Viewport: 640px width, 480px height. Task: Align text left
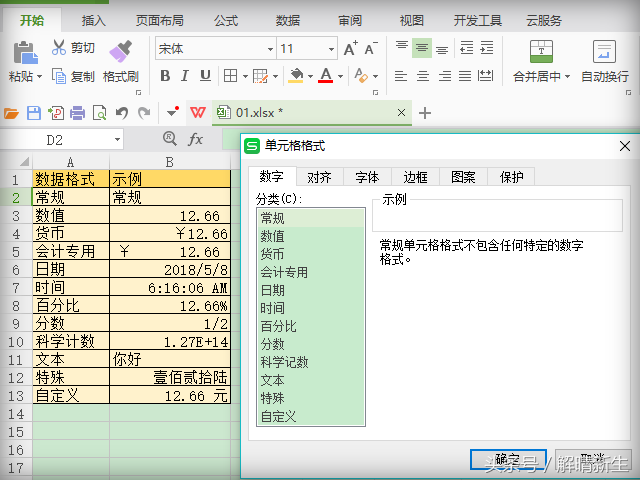point(401,76)
